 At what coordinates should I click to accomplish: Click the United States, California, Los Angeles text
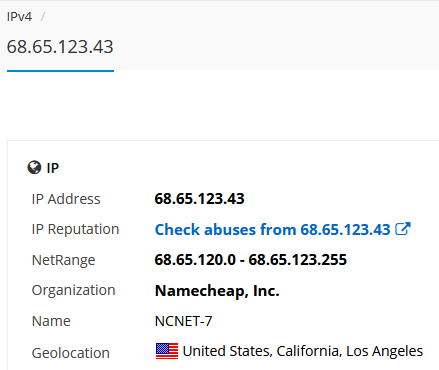tap(303, 351)
